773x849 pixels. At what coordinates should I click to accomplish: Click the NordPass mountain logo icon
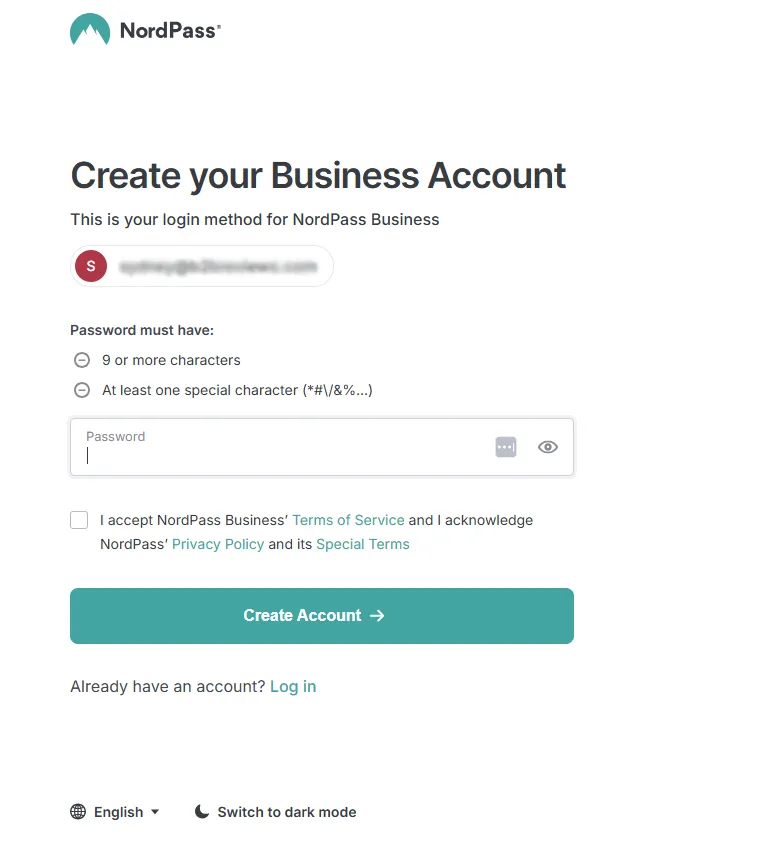(x=90, y=30)
